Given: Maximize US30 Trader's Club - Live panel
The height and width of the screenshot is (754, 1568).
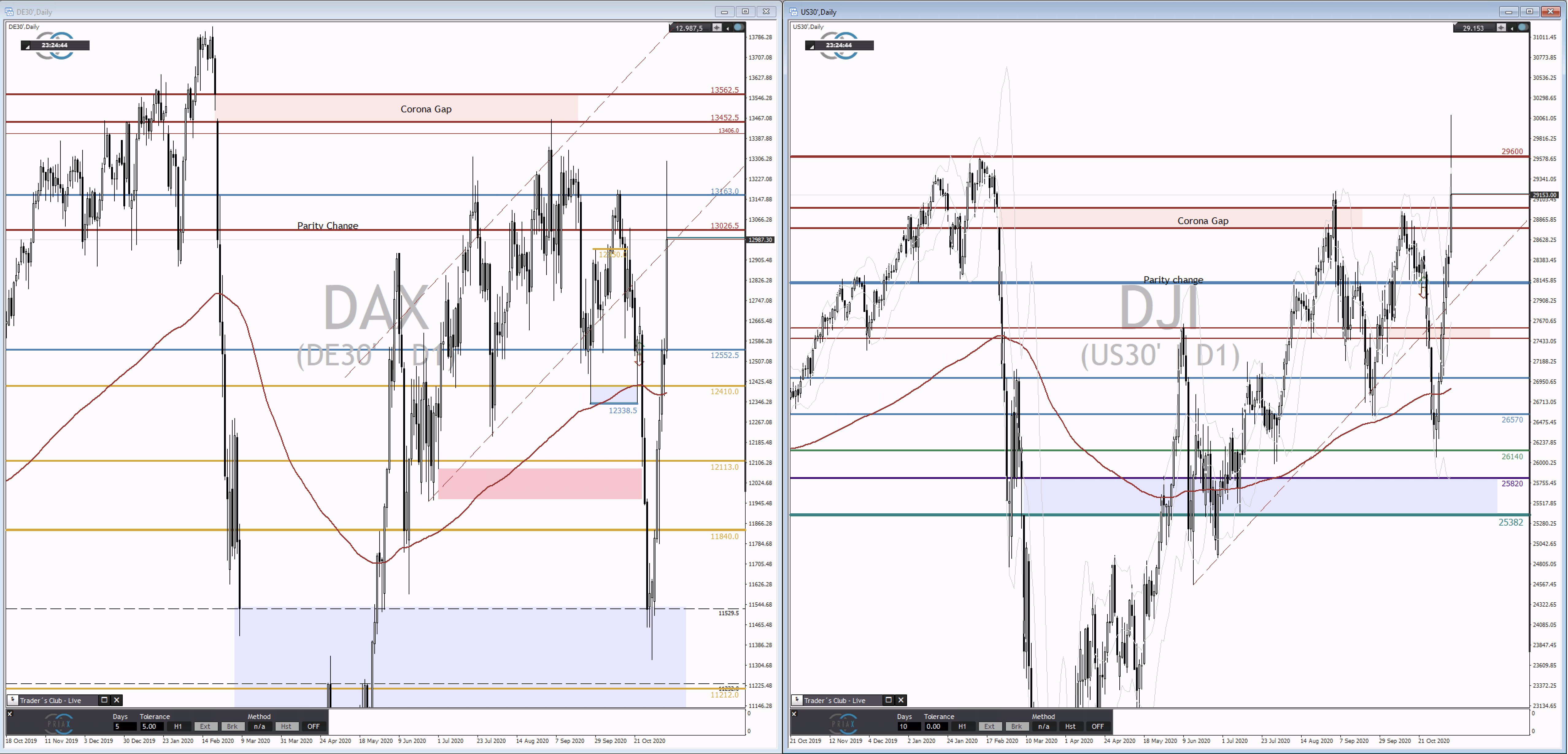Looking at the screenshot, I should (x=888, y=700).
